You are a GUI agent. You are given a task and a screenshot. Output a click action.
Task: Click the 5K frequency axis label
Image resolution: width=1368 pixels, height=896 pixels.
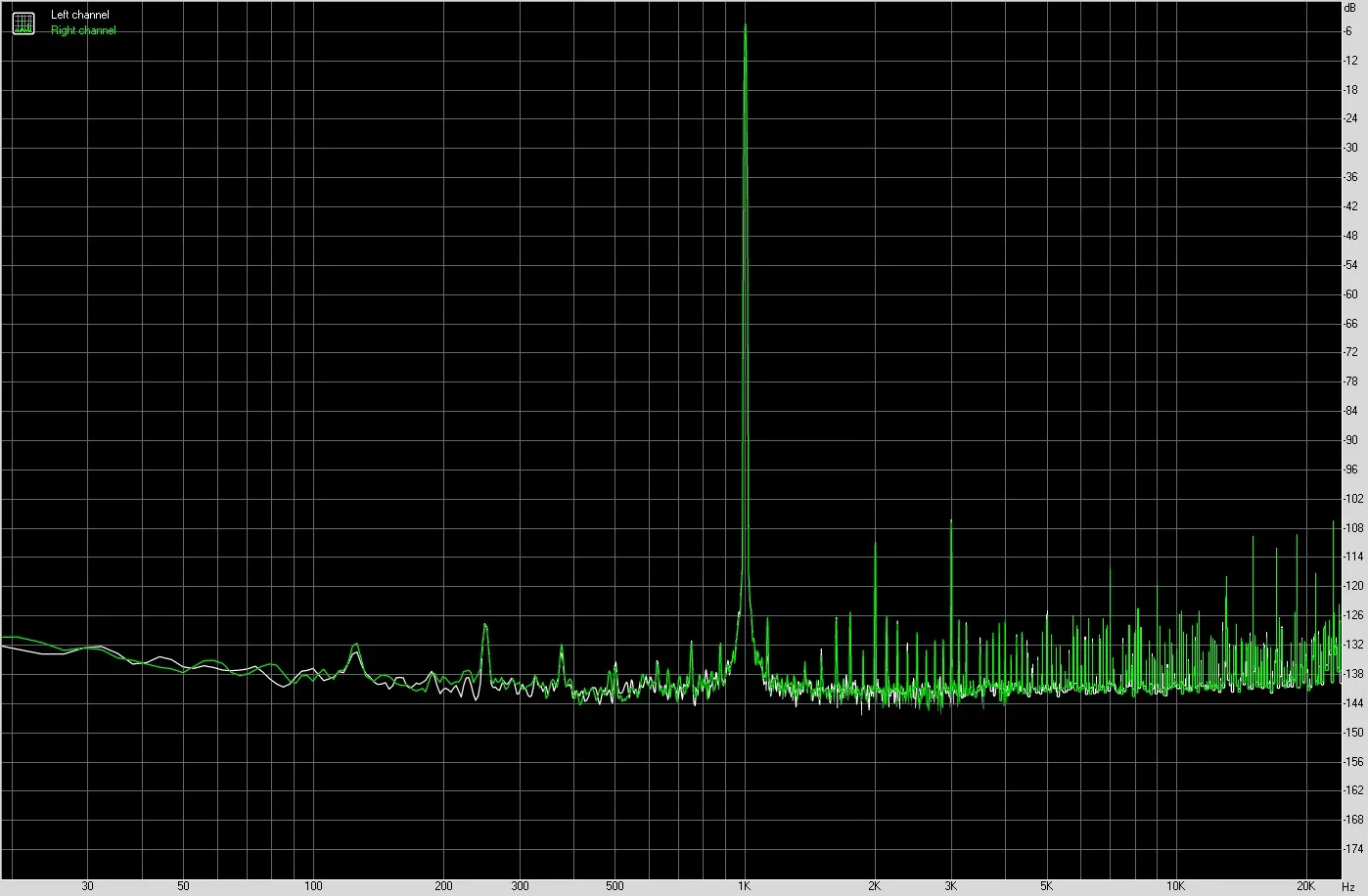coord(1046,886)
